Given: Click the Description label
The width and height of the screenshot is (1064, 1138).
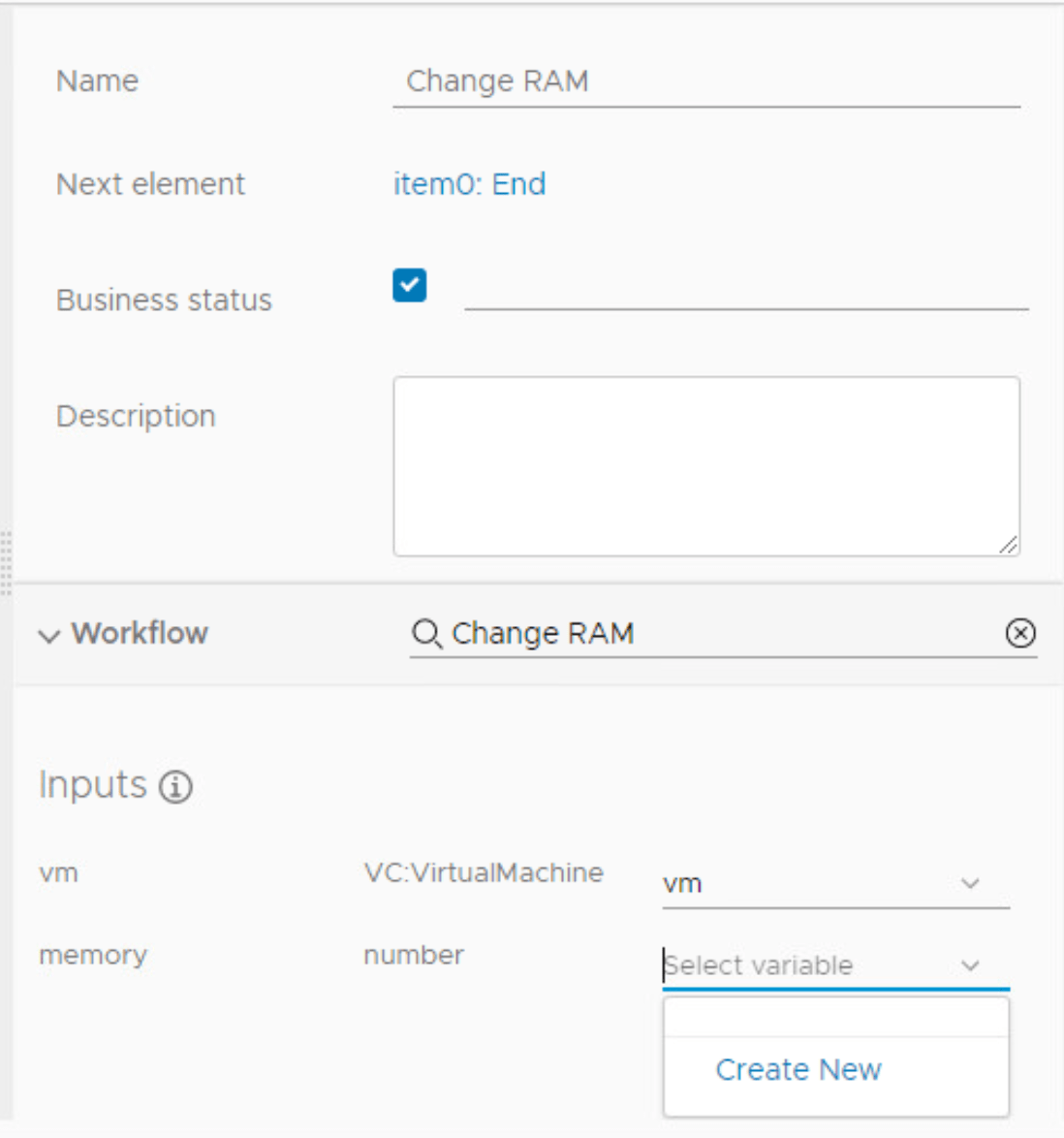Looking at the screenshot, I should point(136,417).
